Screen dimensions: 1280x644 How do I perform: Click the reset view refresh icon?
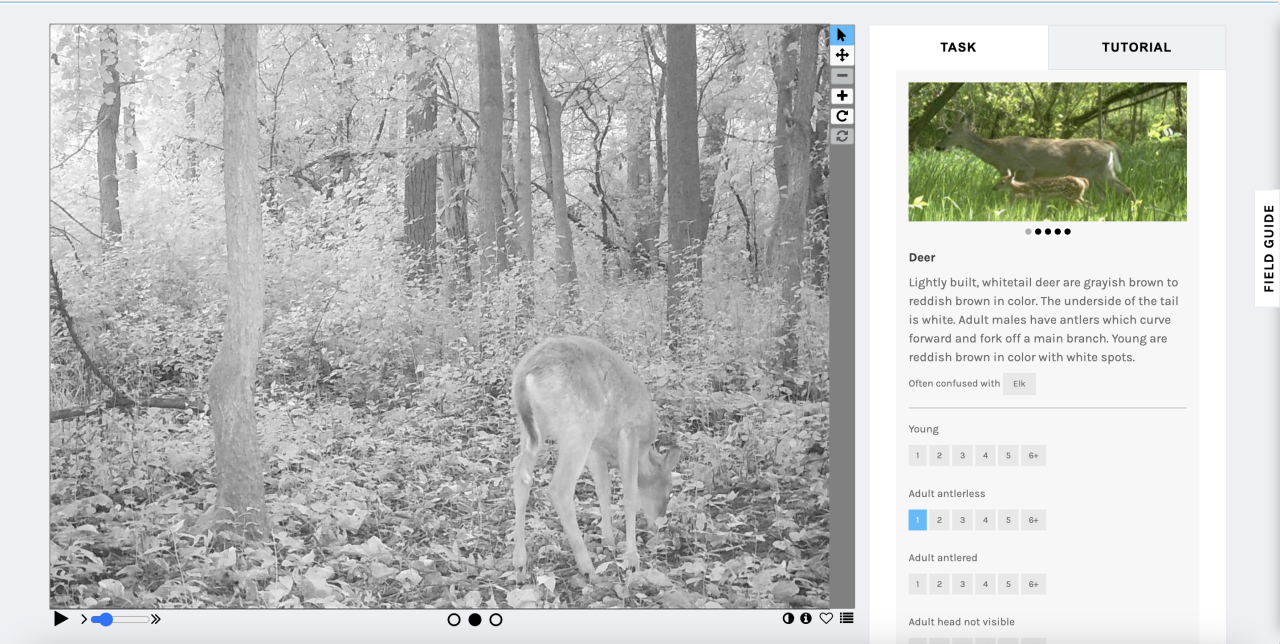click(842, 136)
